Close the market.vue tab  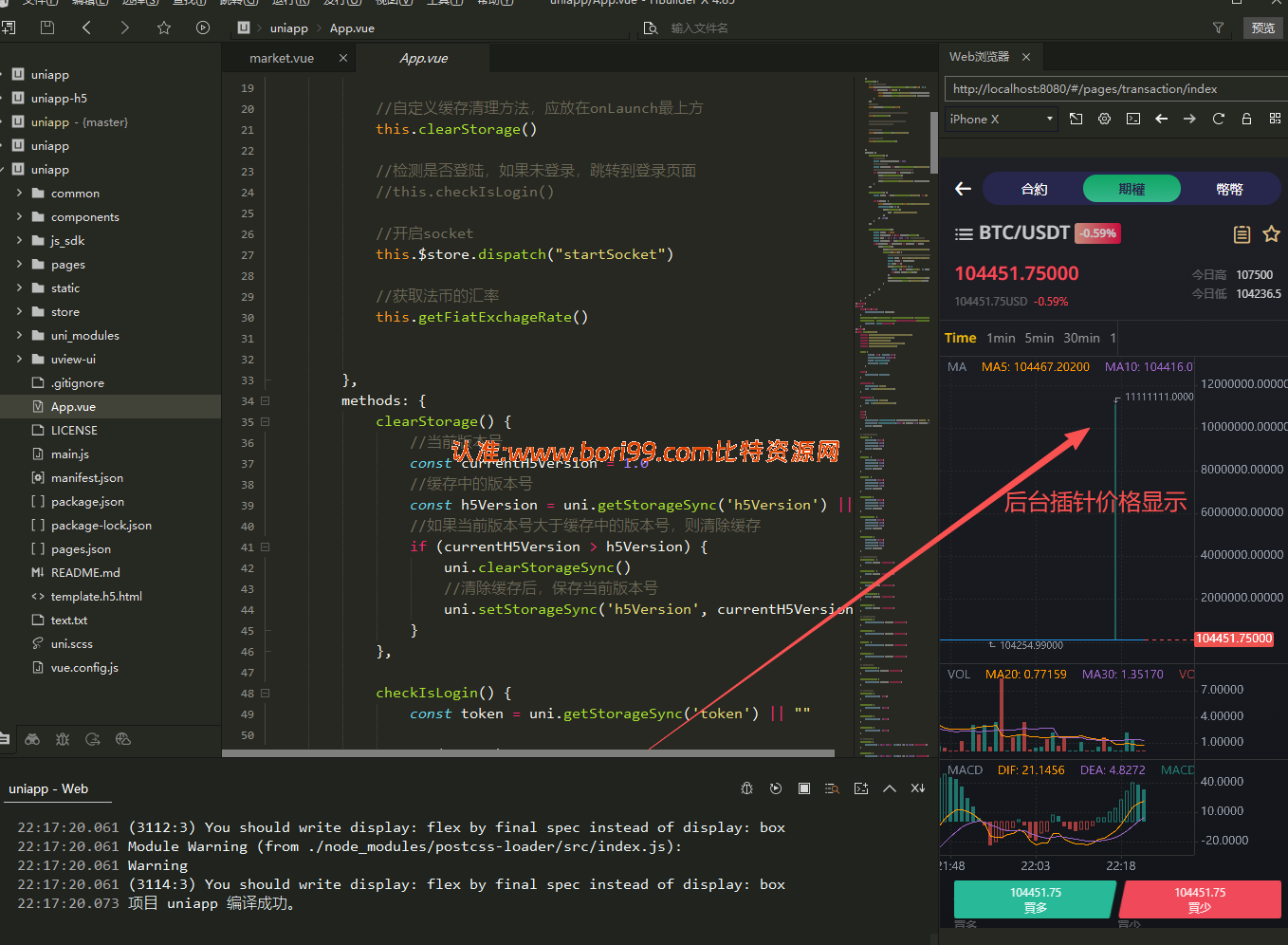coord(343,58)
